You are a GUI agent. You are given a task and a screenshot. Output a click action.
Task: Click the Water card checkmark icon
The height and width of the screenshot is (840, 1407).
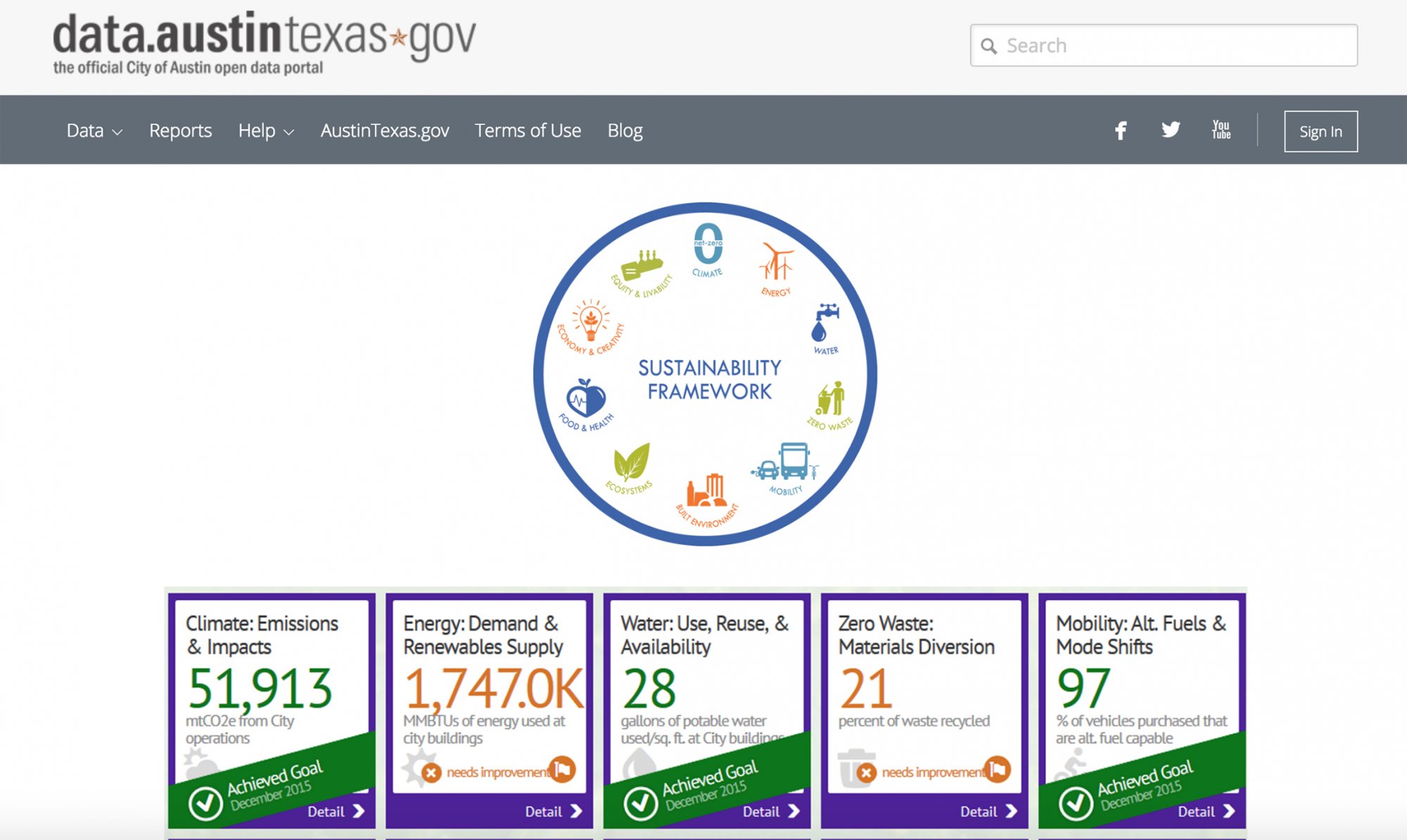click(x=641, y=802)
